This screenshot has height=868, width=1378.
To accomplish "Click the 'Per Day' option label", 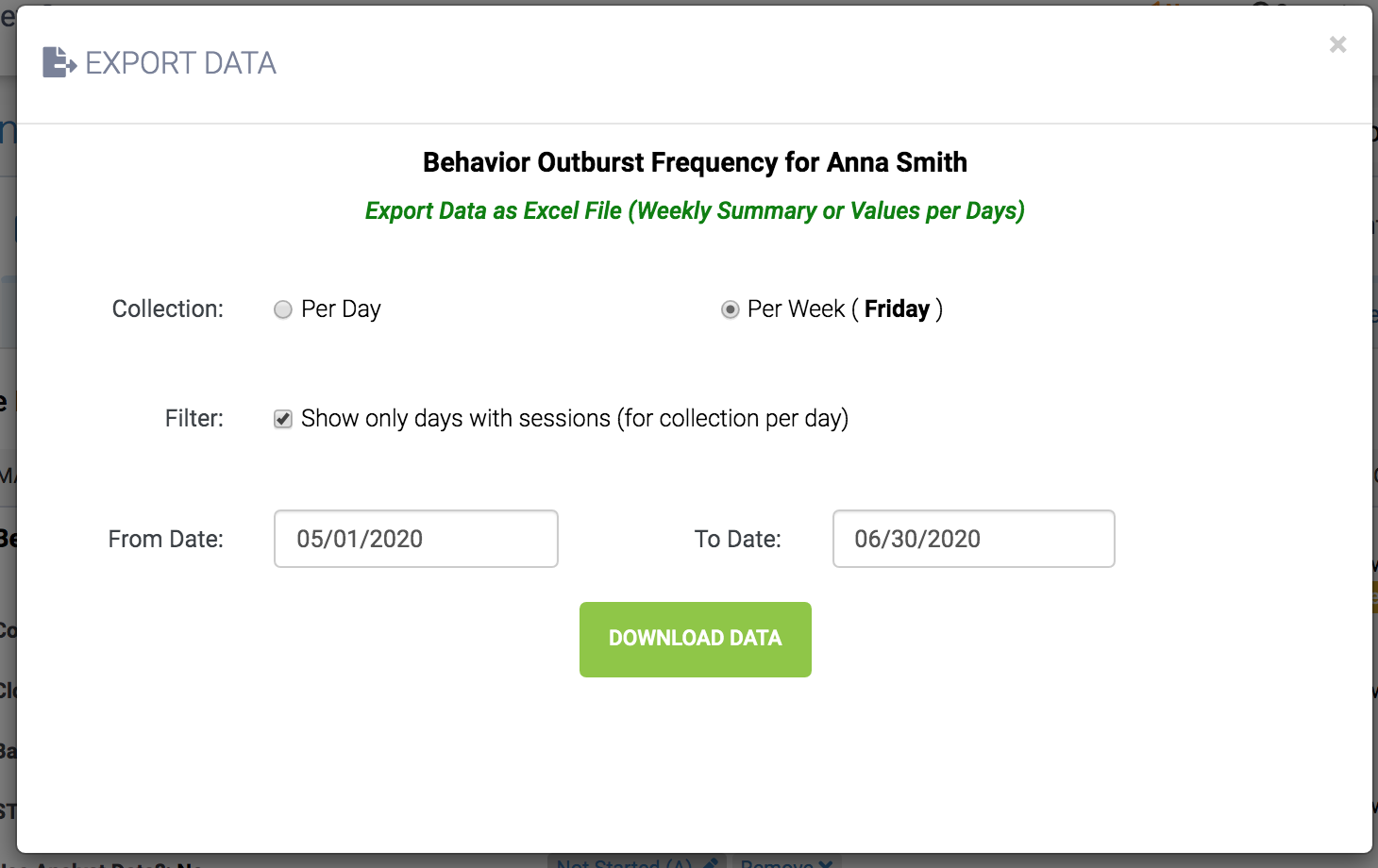I will click(341, 309).
